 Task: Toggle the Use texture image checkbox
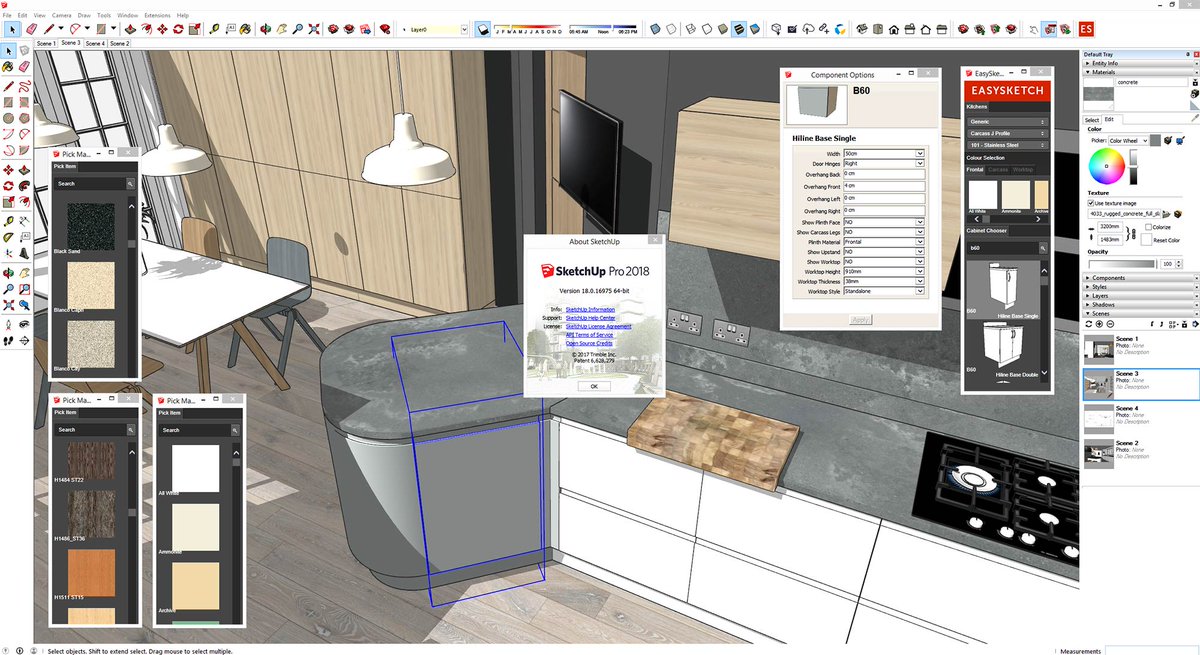click(1091, 203)
